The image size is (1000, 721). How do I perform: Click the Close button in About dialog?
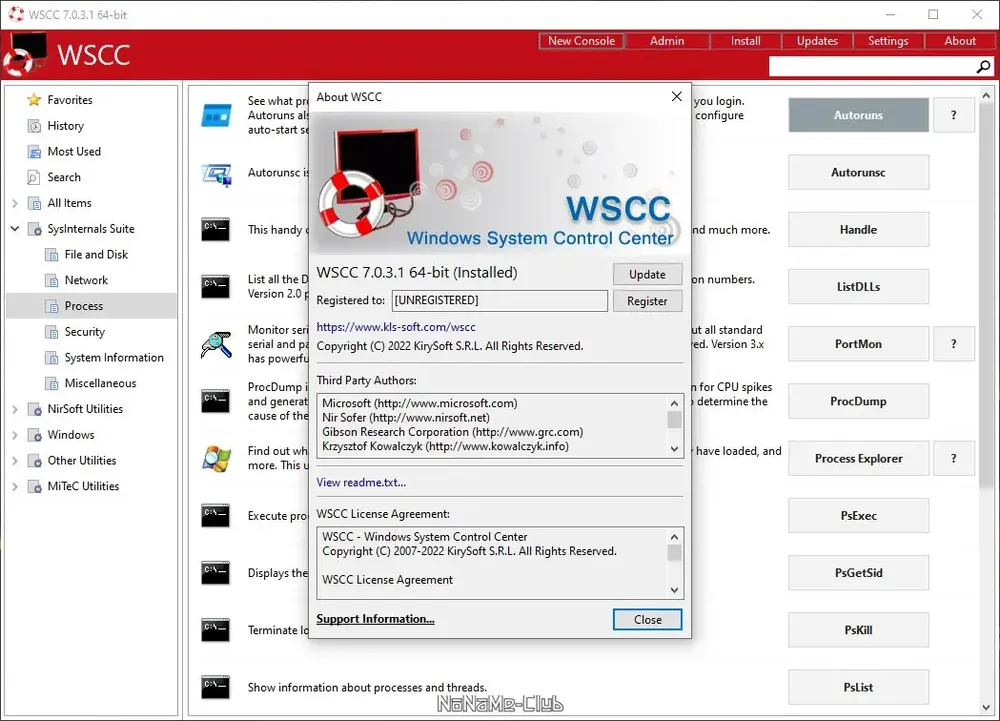[x=647, y=620]
